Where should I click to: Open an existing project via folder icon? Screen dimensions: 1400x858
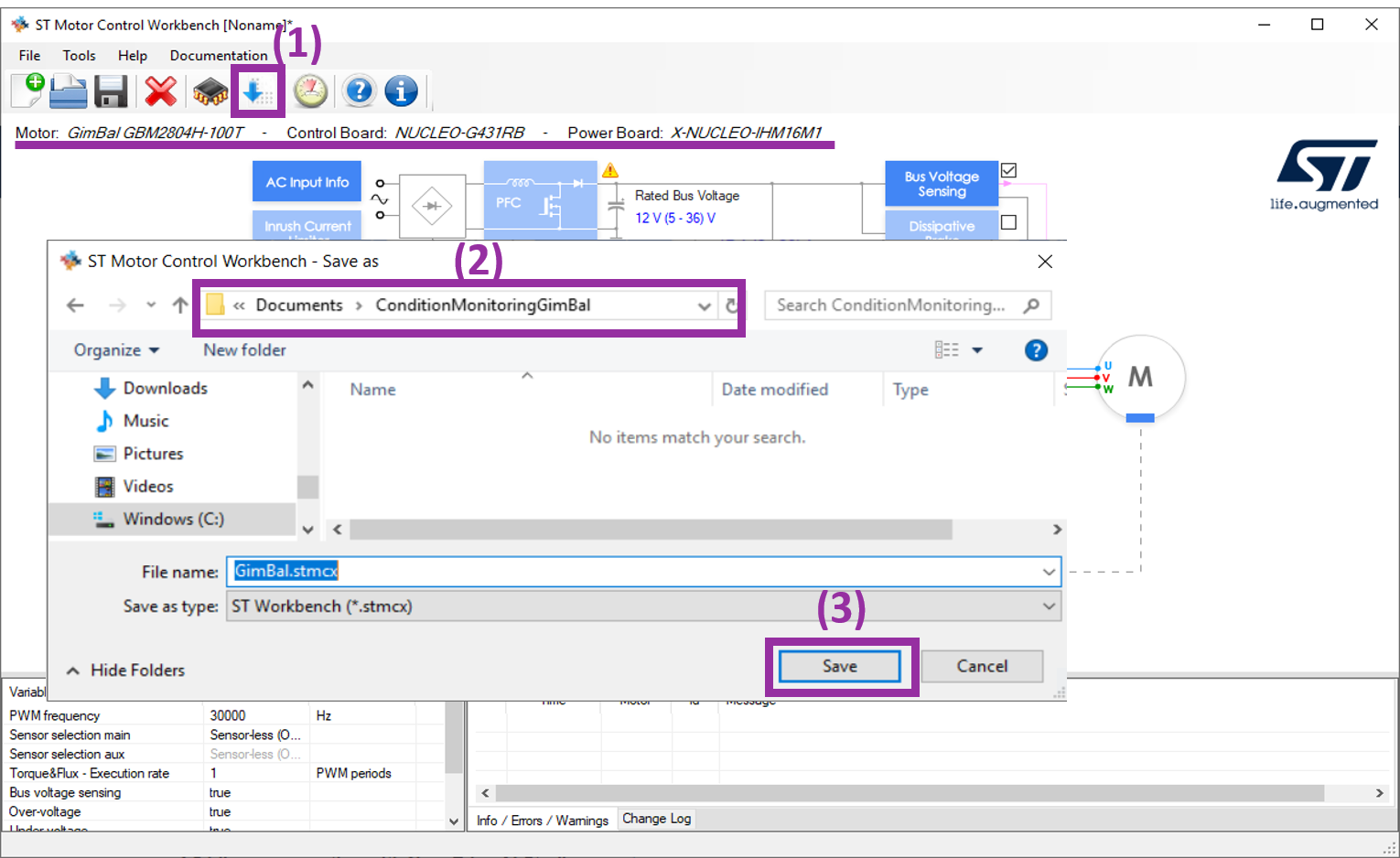(x=69, y=91)
